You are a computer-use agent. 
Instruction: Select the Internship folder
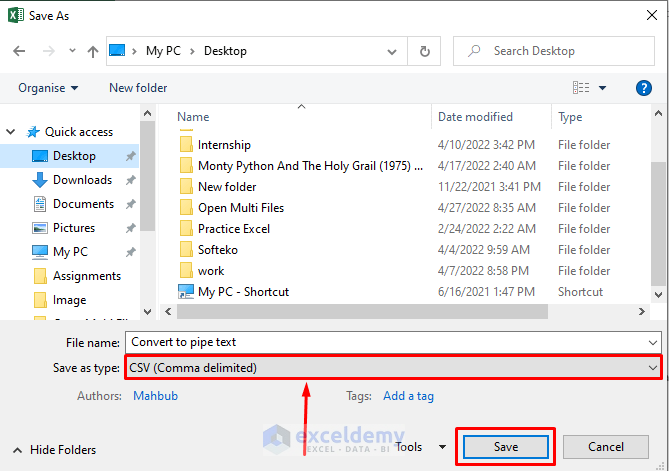(224, 145)
